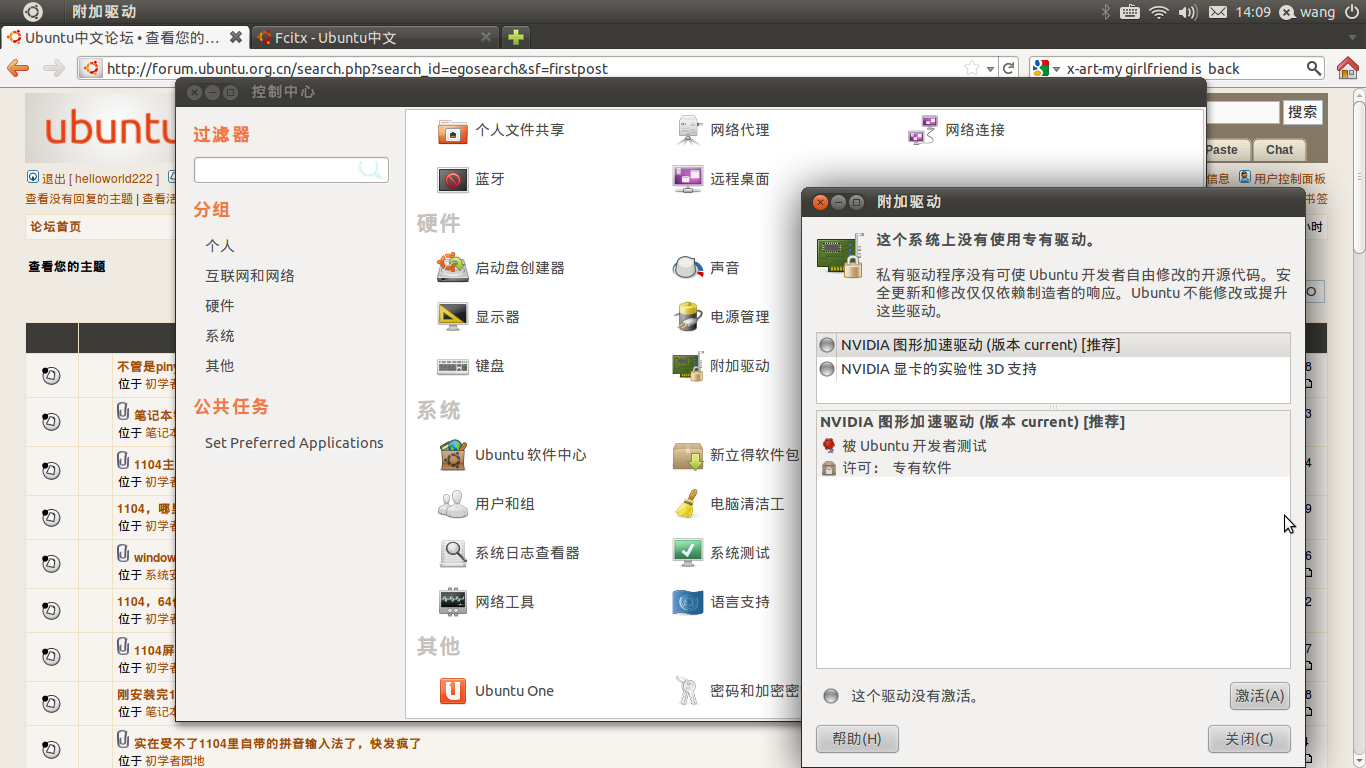Filter control center by 个人 group

click(220, 246)
